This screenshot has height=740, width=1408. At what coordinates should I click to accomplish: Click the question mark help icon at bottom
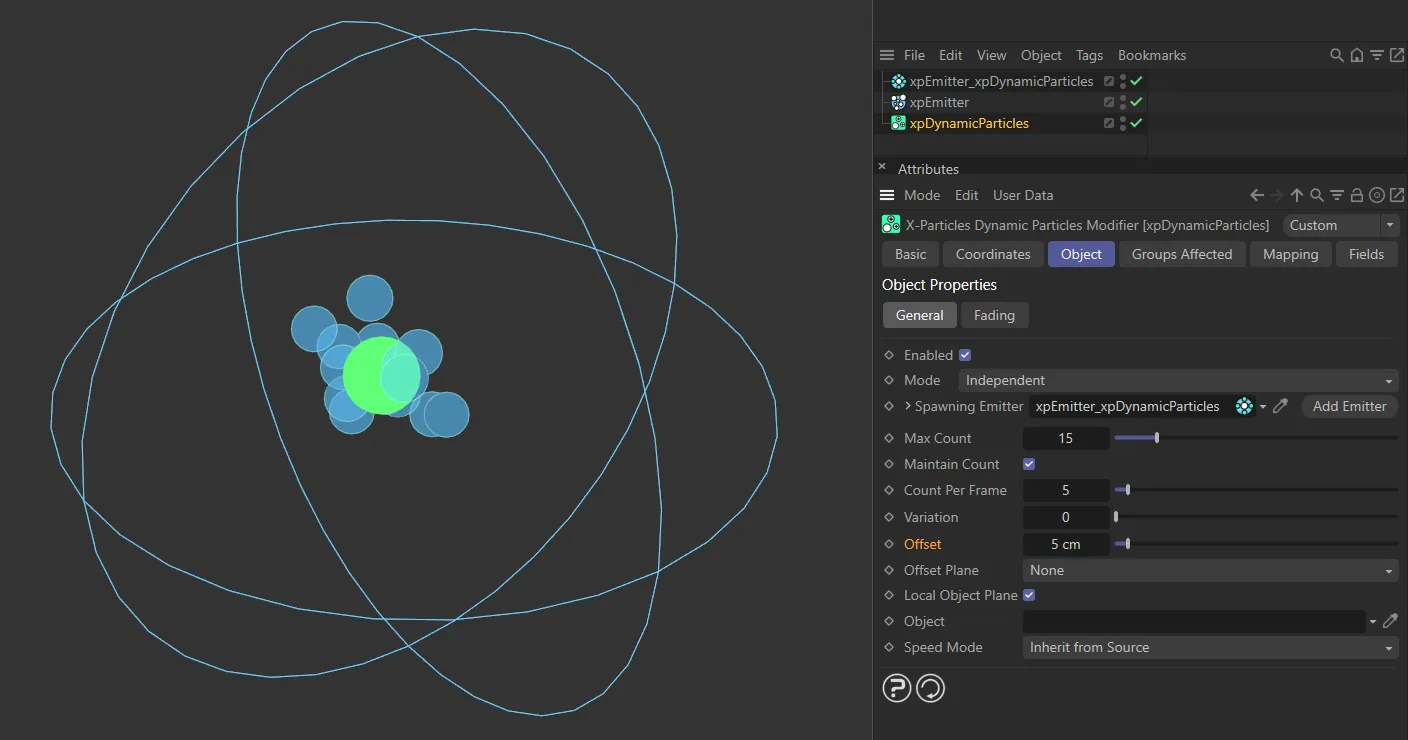(897, 688)
